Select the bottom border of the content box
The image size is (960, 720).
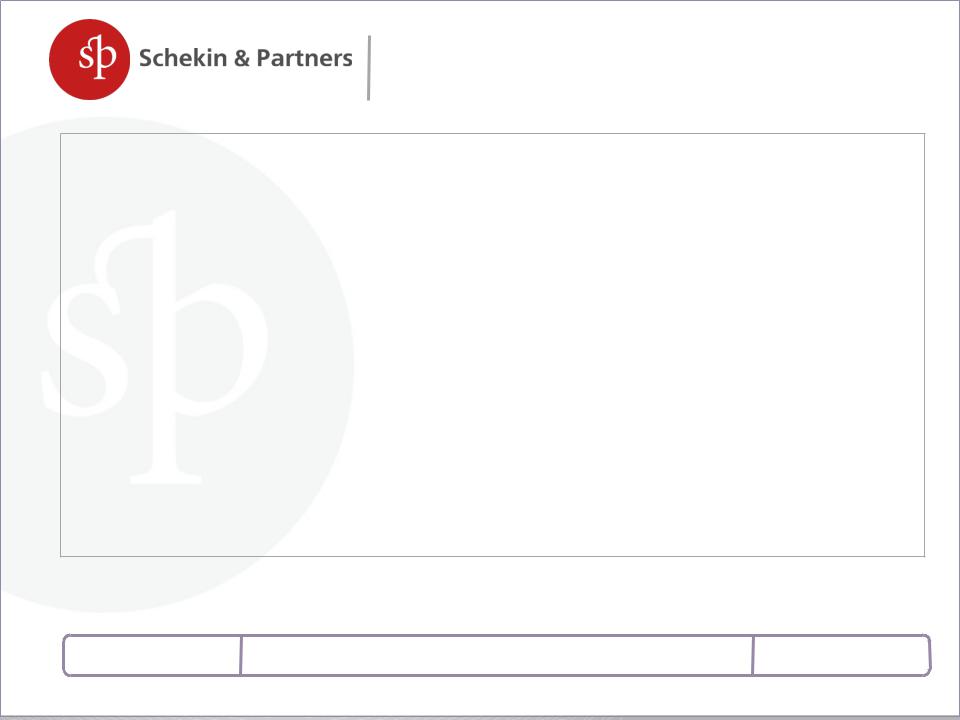[x=492, y=557]
